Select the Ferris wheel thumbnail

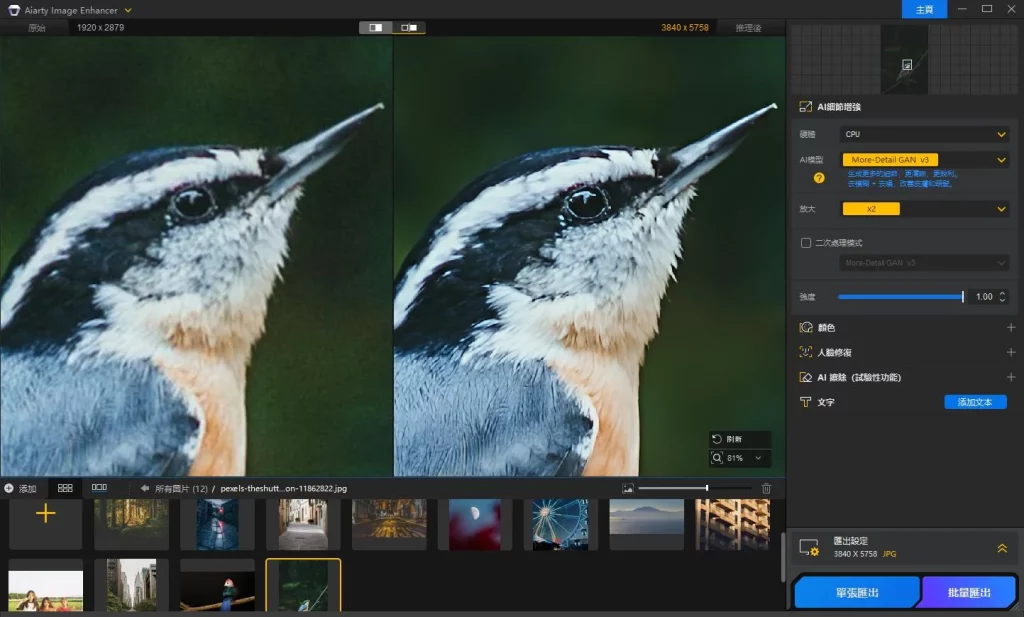click(560, 524)
